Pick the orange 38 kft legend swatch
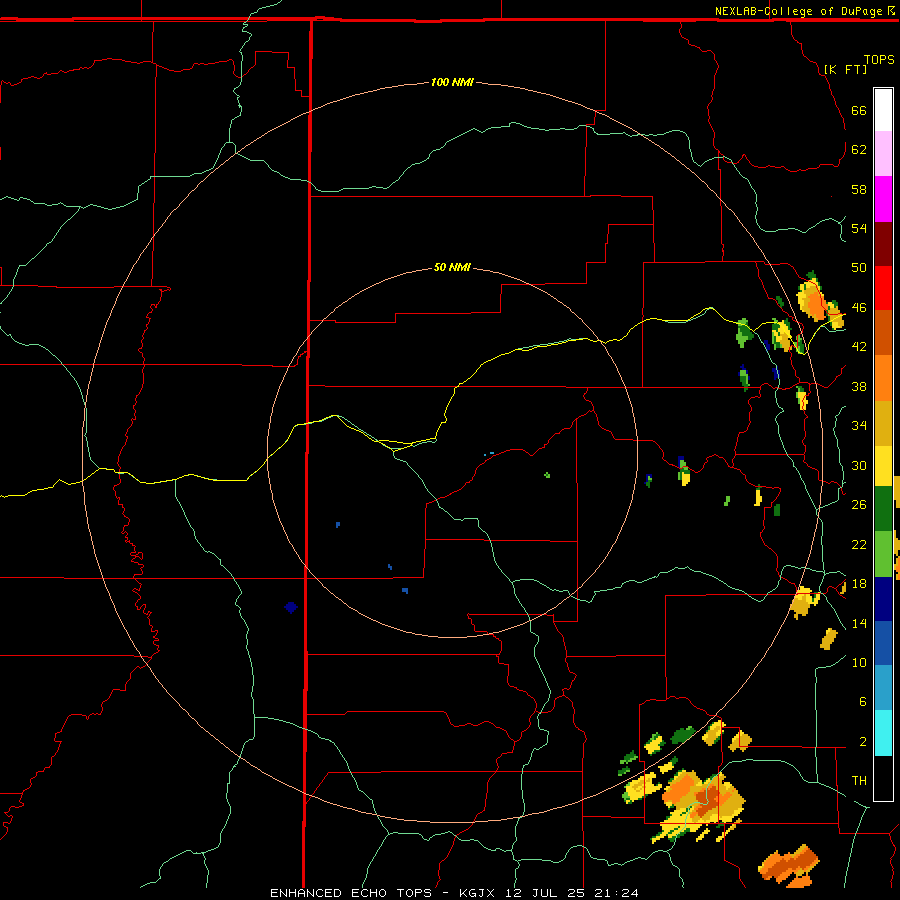Screen dimensions: 900x900 point(883,378)
